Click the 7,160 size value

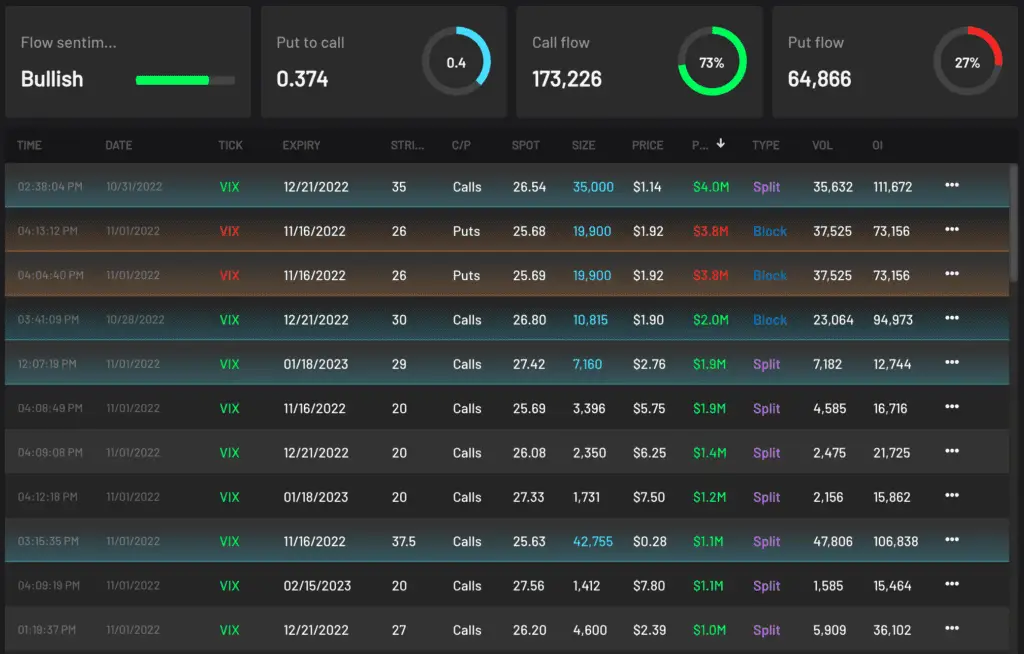tap(587, 365)
